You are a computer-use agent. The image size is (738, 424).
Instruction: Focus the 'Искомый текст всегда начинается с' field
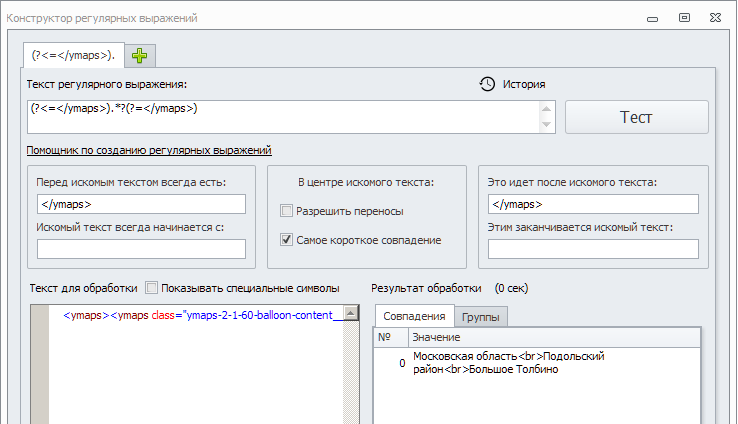(140, 248)
